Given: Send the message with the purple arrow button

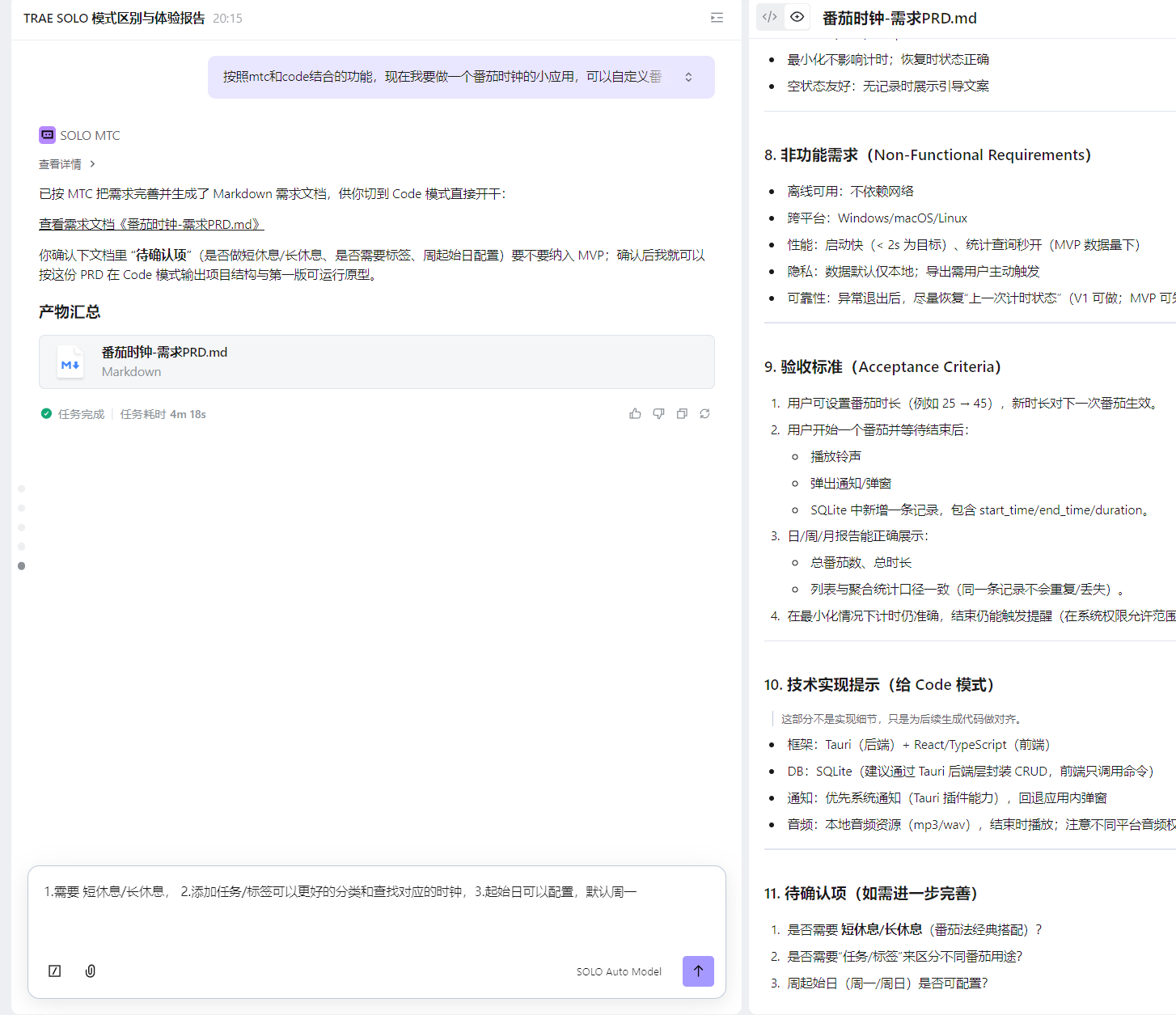Looking at the screenshot, I should tap(698, 971).
